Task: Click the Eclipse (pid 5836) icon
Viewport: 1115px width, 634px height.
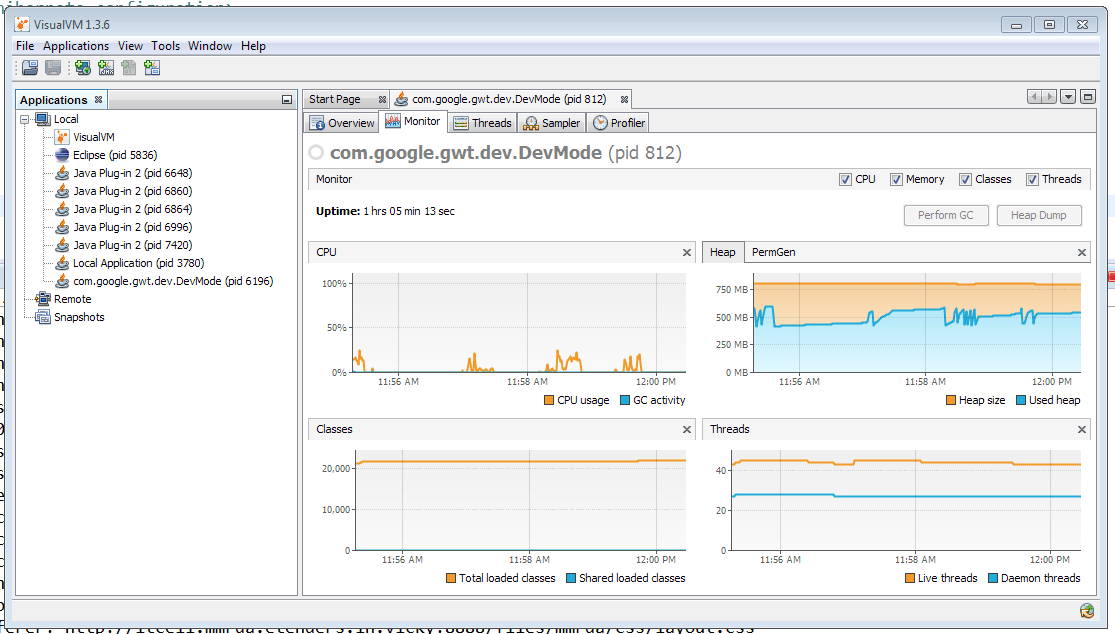Action: 63,155
